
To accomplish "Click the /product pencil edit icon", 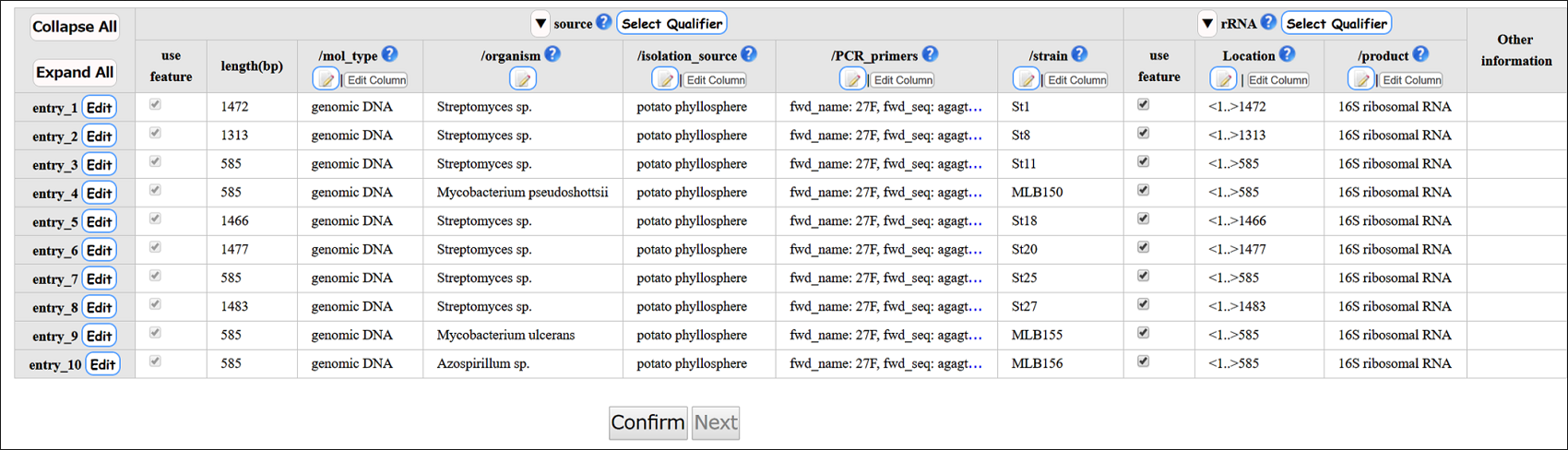I will (x=1361, y=79).
